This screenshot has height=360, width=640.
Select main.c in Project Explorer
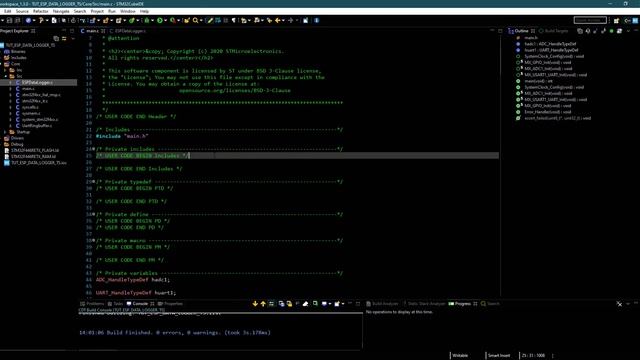click(x=28, y=89)
